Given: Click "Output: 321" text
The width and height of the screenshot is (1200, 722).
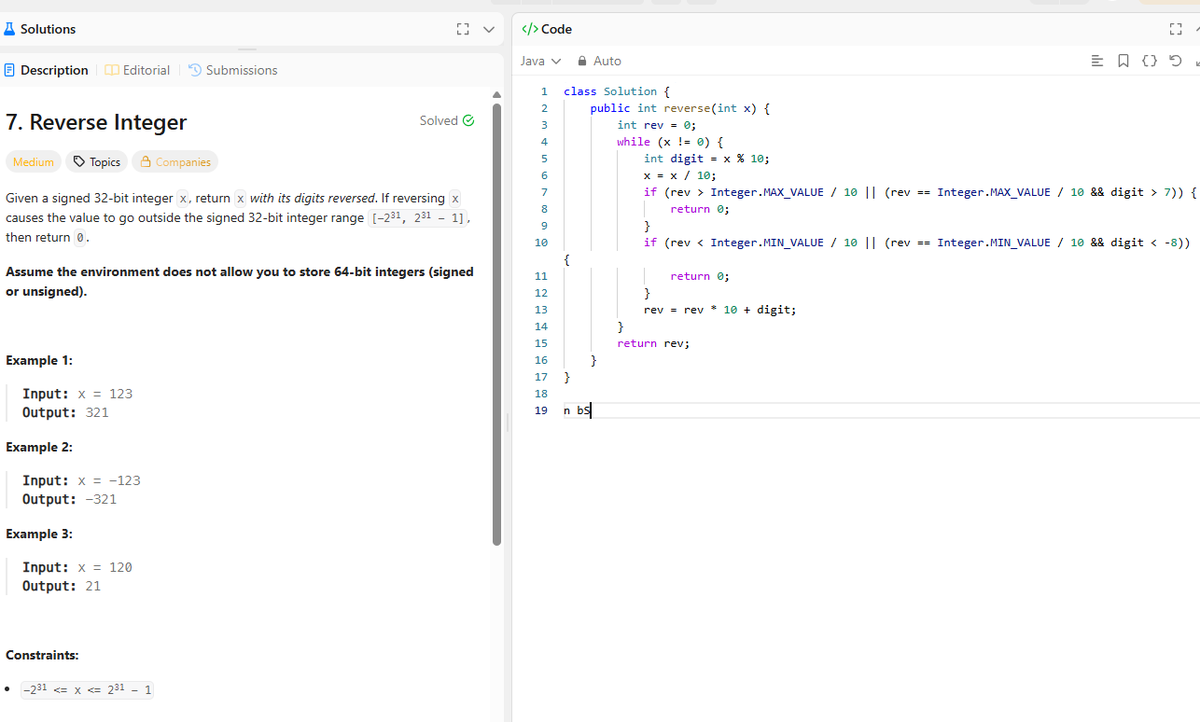Looking at the screenshot, I should (x=65, y=412).
